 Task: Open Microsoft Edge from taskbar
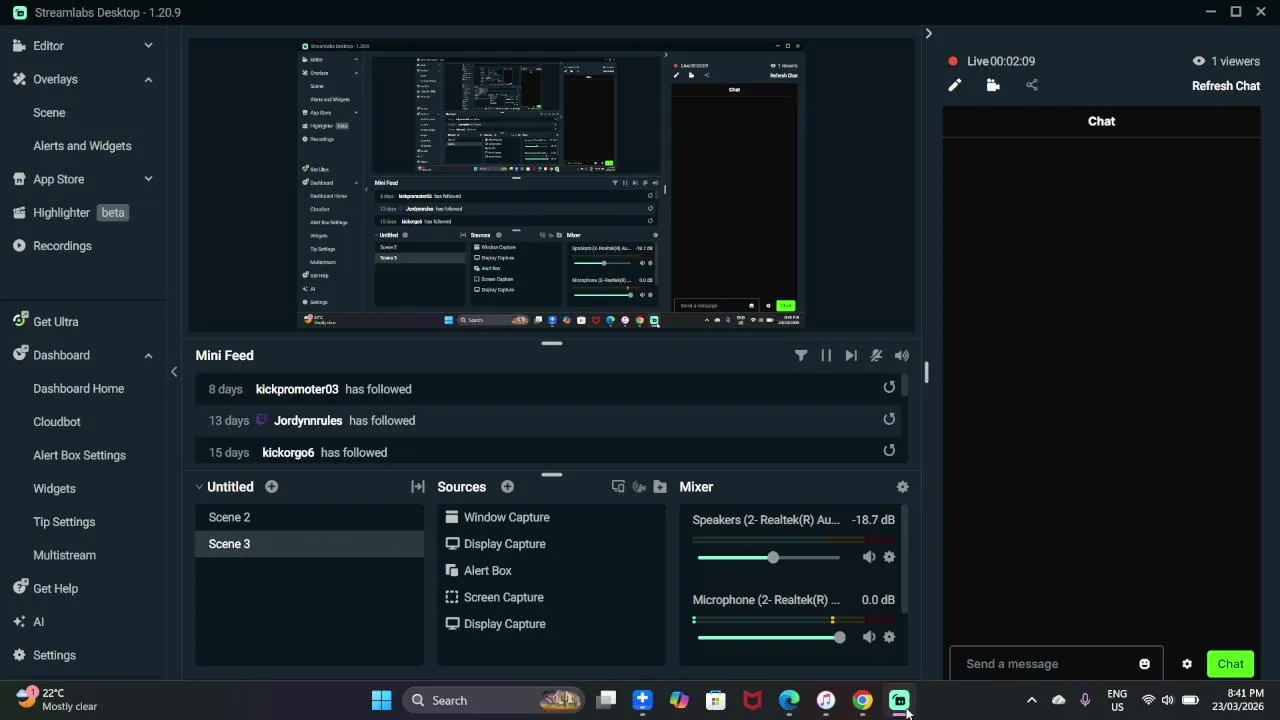click(789, 700)
